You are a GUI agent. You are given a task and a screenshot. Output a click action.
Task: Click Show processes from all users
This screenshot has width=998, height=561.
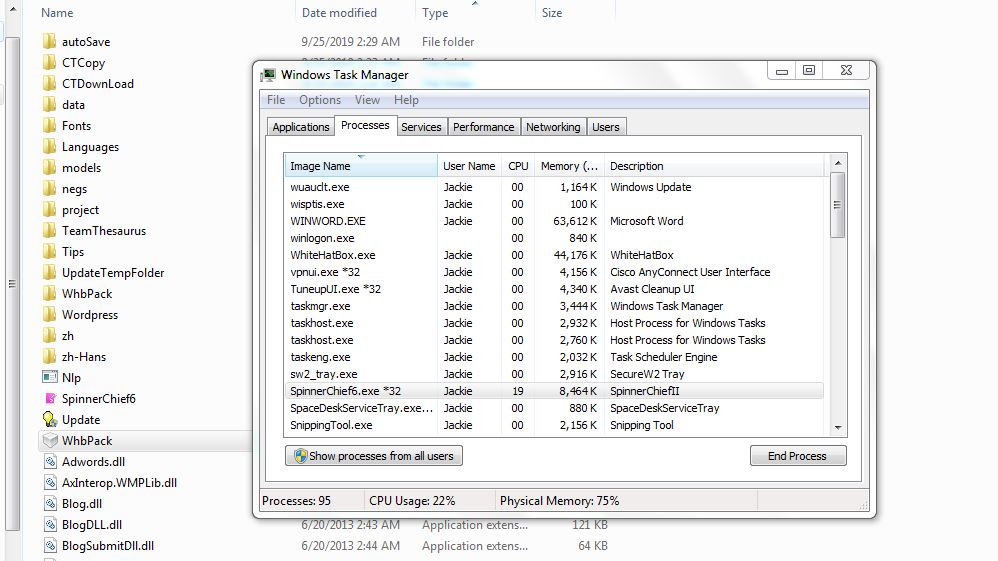point(374,456)
